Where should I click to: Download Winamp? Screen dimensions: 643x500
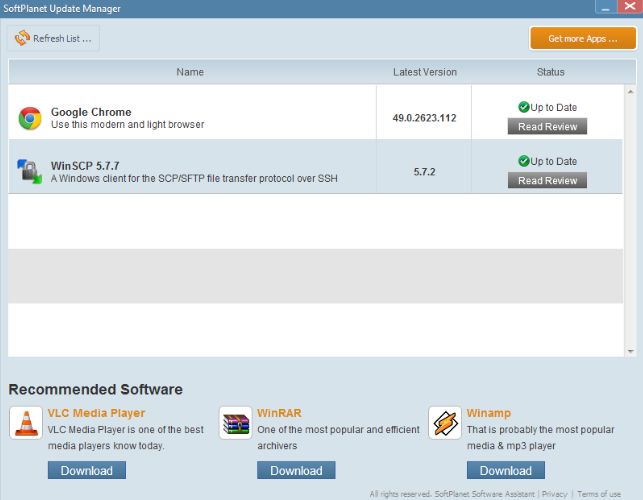click(x=506, y=470)
